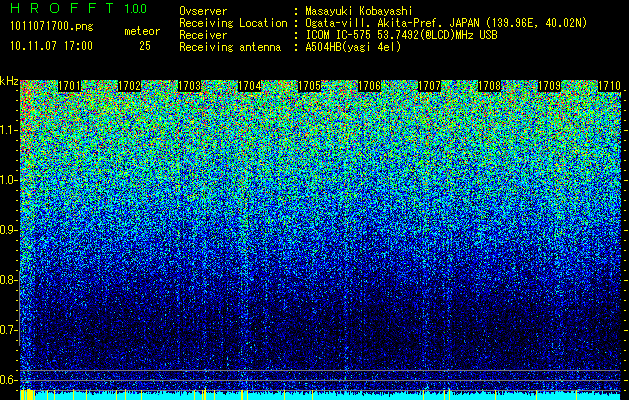Click the 0.8 frequency axis label

[8, 280]
